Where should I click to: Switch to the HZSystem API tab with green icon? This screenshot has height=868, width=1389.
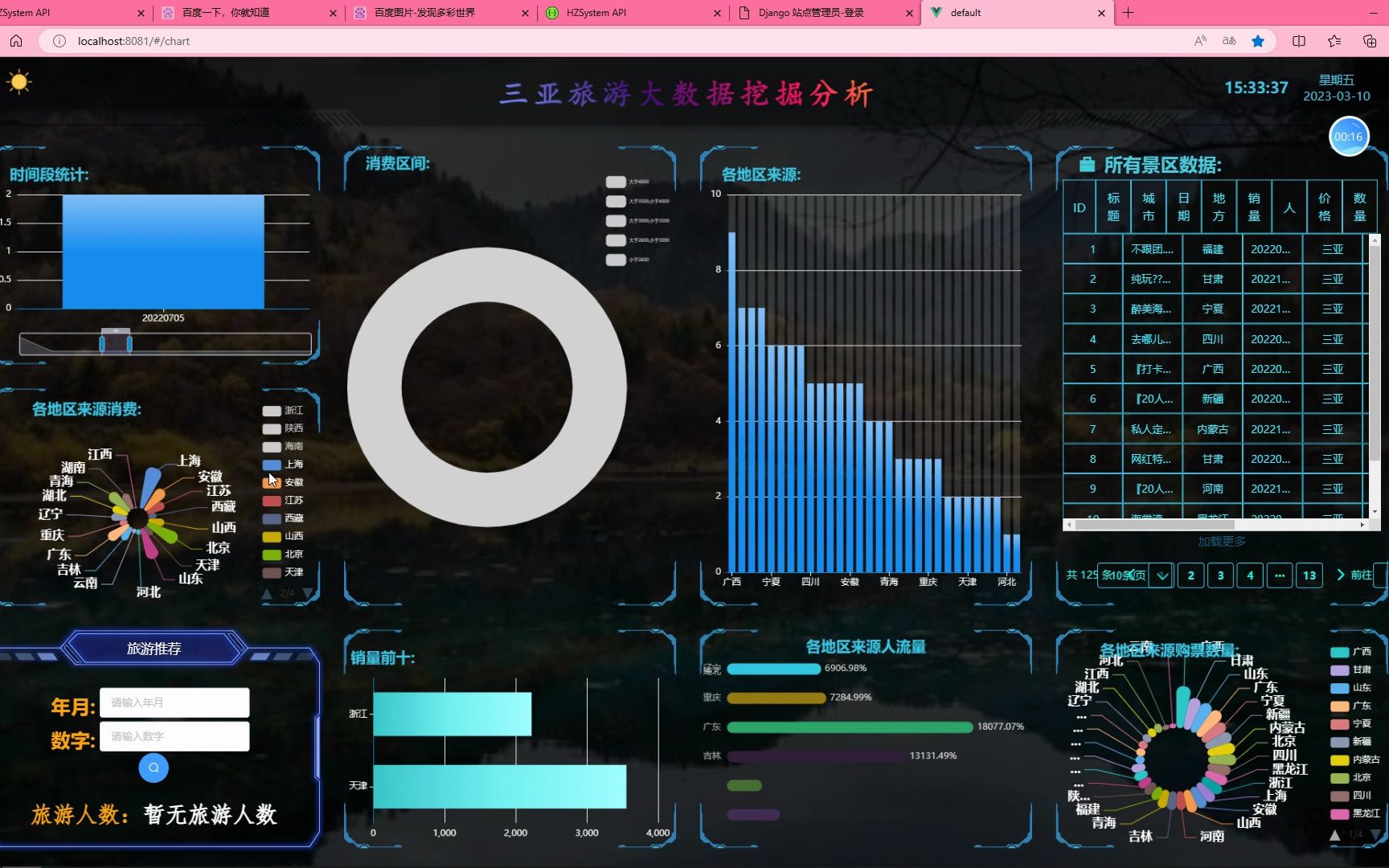(x=633, y=13)
